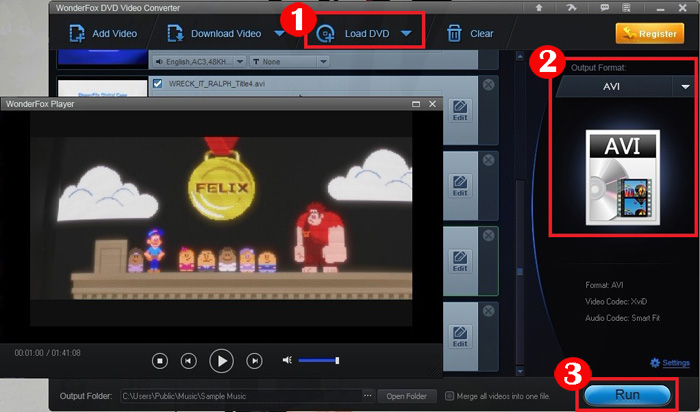Enable Merge all videos into one file
Screen dimensions: 700x412
click(x=450, y=396)
